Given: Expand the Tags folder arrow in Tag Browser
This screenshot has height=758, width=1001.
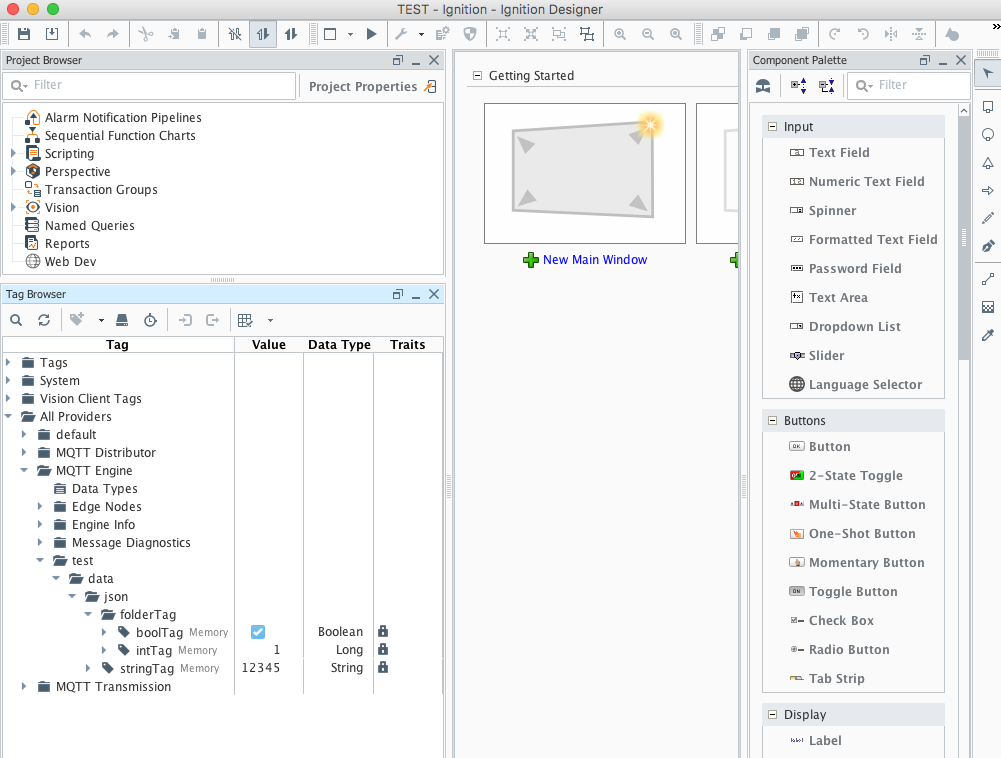Looking at the screenshot, I should [8, 362].
